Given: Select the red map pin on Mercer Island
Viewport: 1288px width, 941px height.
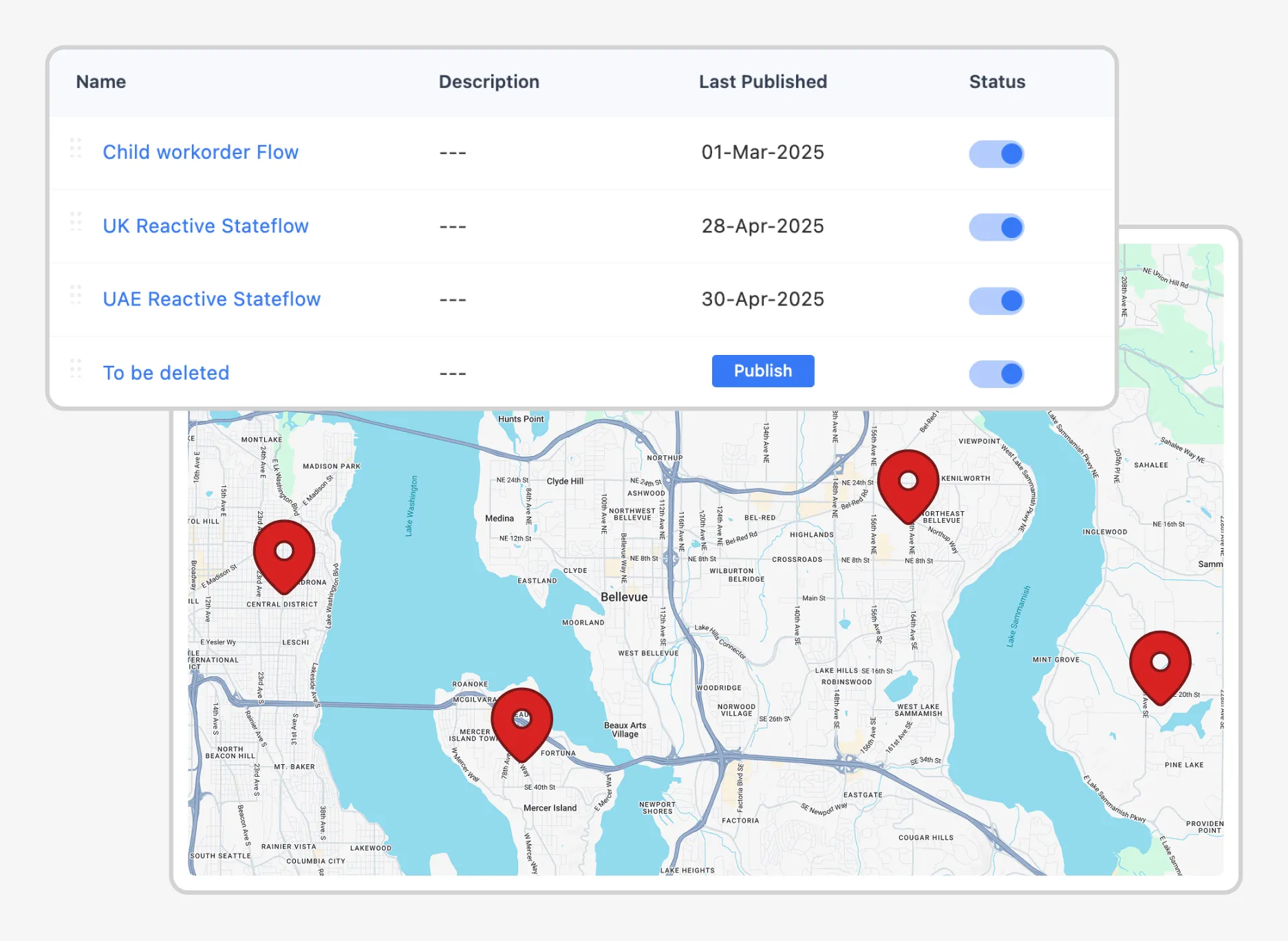Looking at the screenshot, I should 522,722.
